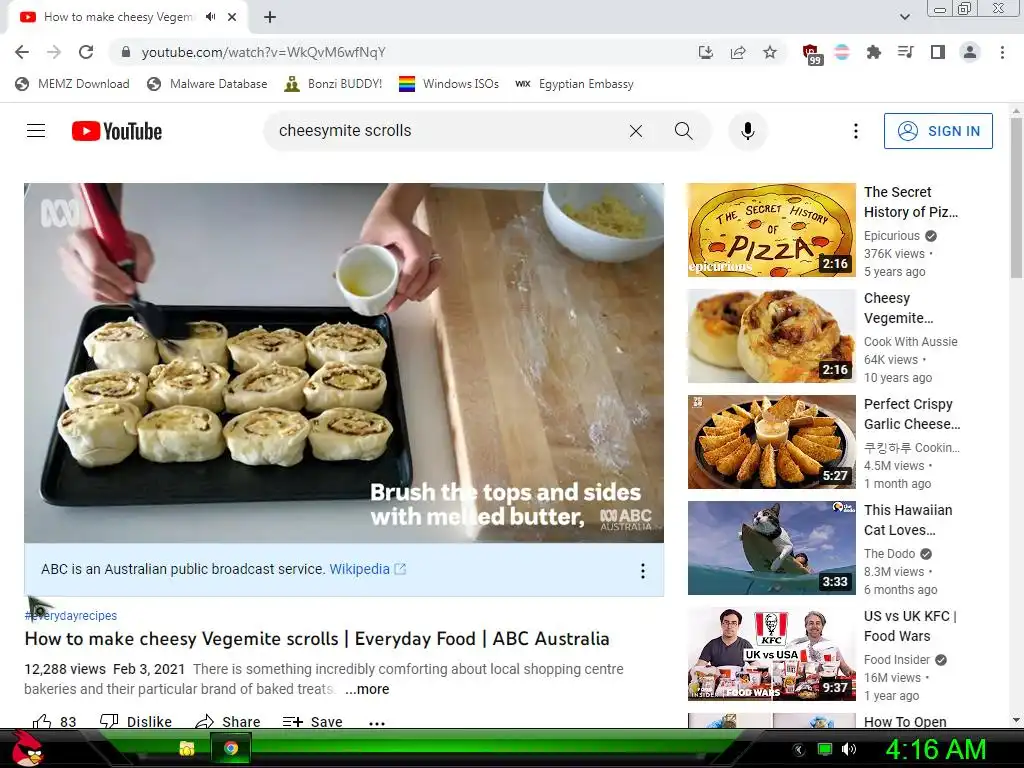Open The Secret History of Pizza thumbnail
Viewport: 1024px width, 768px height.
(x=772, y=230)
